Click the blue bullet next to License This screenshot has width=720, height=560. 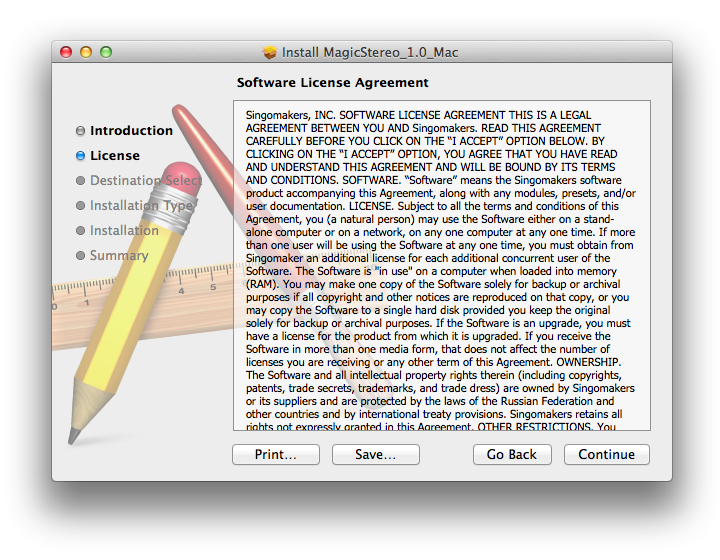point(80,156)
